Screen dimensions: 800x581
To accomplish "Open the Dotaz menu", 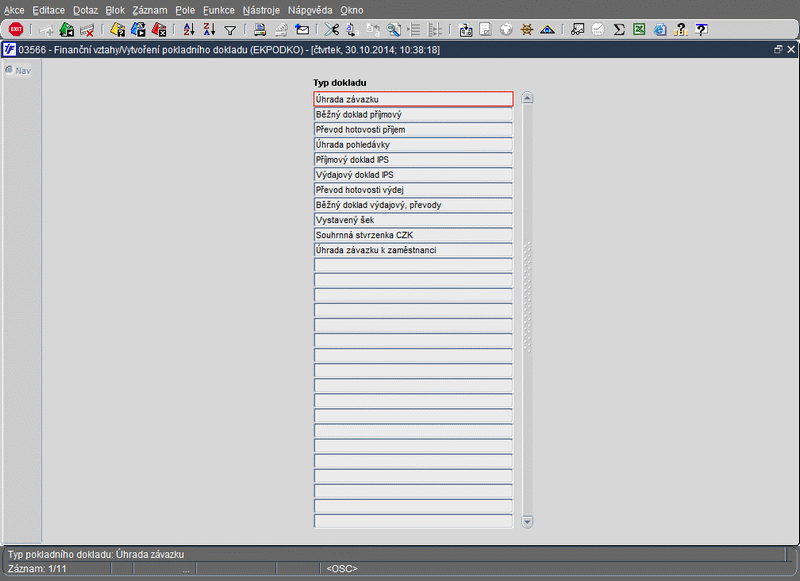I will coord(85,10).
